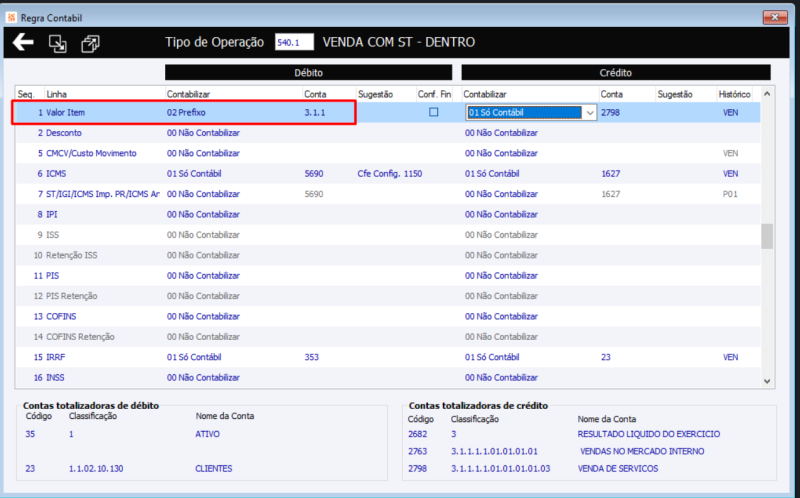Click the copy rule icon in toolbar

tap(90, 43)
